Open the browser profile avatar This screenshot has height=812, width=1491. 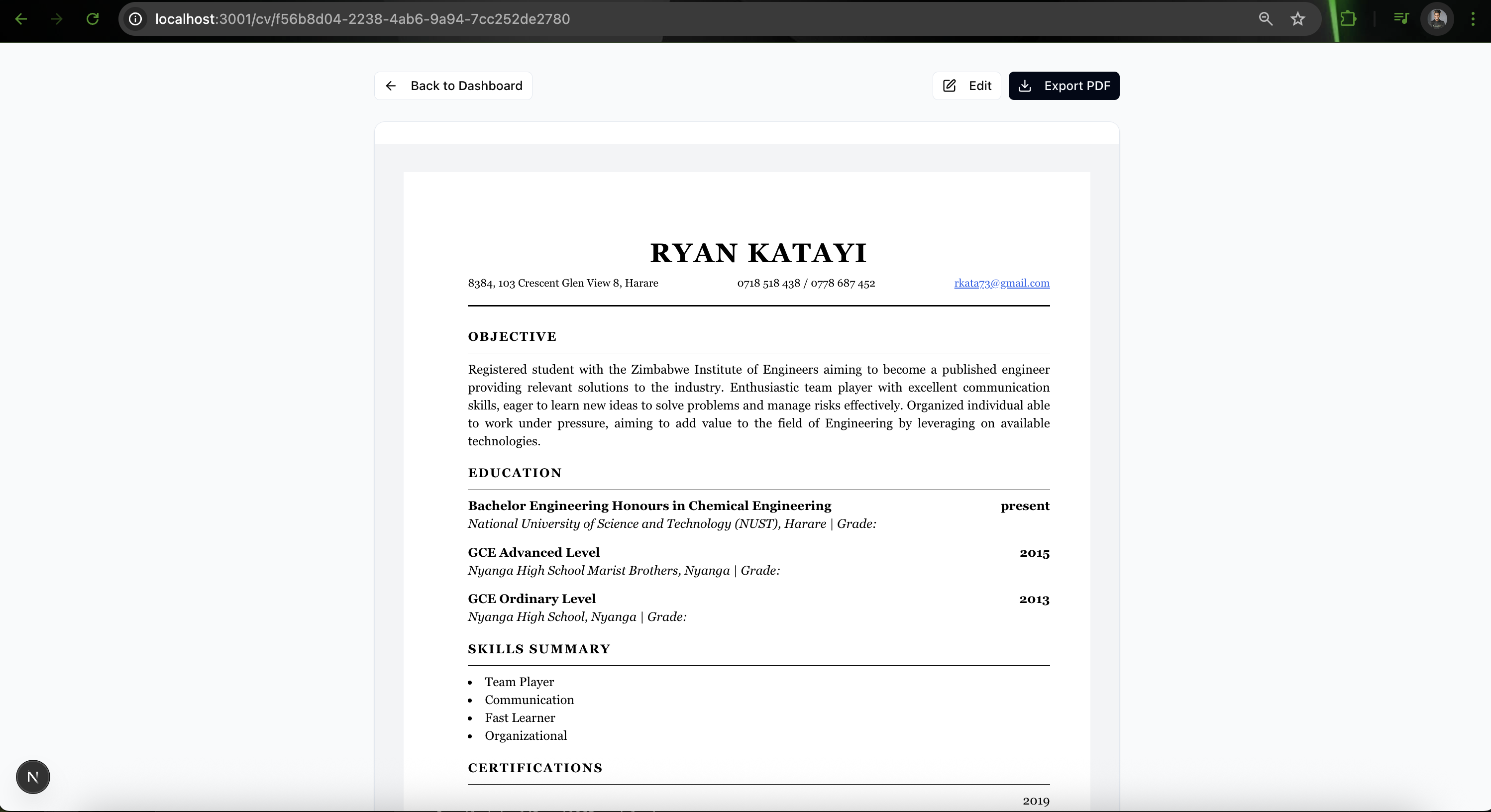[x=1437, y=19]
